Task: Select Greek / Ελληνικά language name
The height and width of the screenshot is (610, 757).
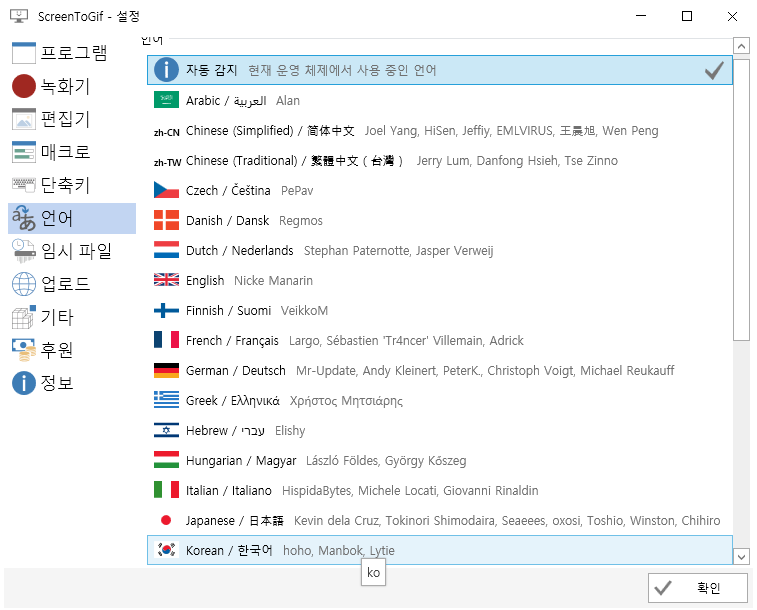Action: 233,401
